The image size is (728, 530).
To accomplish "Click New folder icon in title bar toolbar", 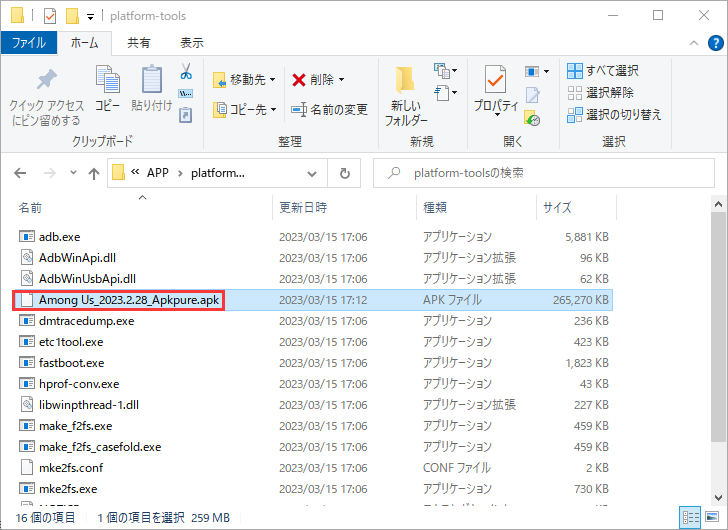I will [x=72, y=16].
